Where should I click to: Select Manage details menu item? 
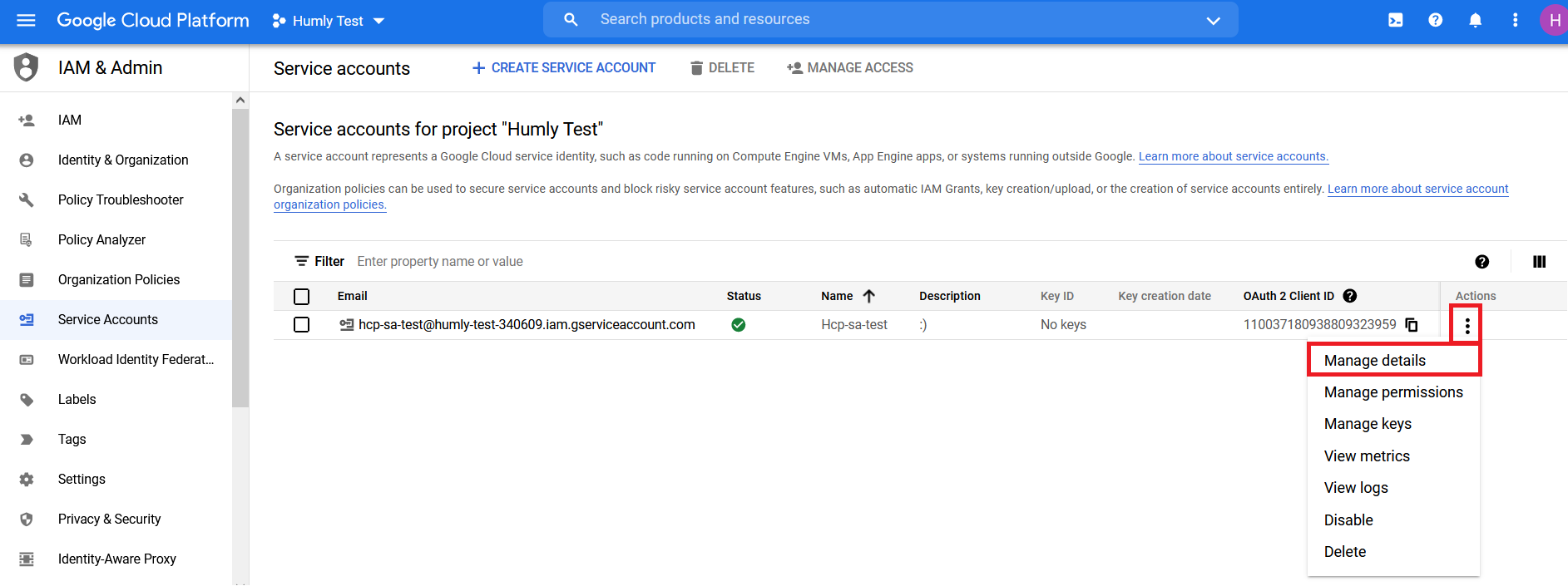pyautogui.click(x=1393, y=361)
